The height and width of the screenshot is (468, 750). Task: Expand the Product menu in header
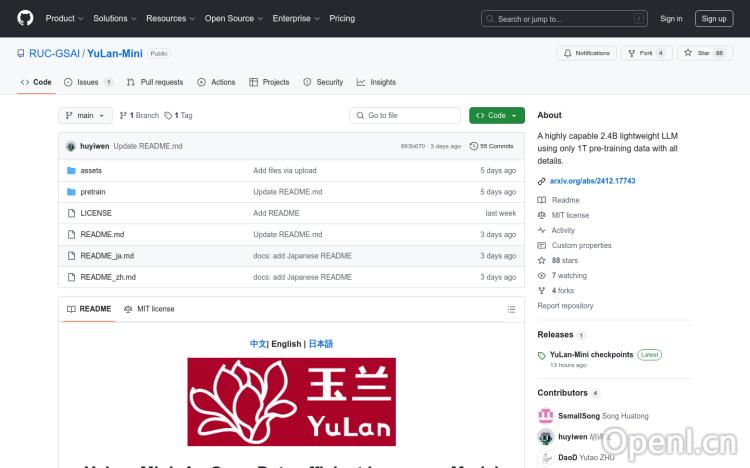point(64,18)
